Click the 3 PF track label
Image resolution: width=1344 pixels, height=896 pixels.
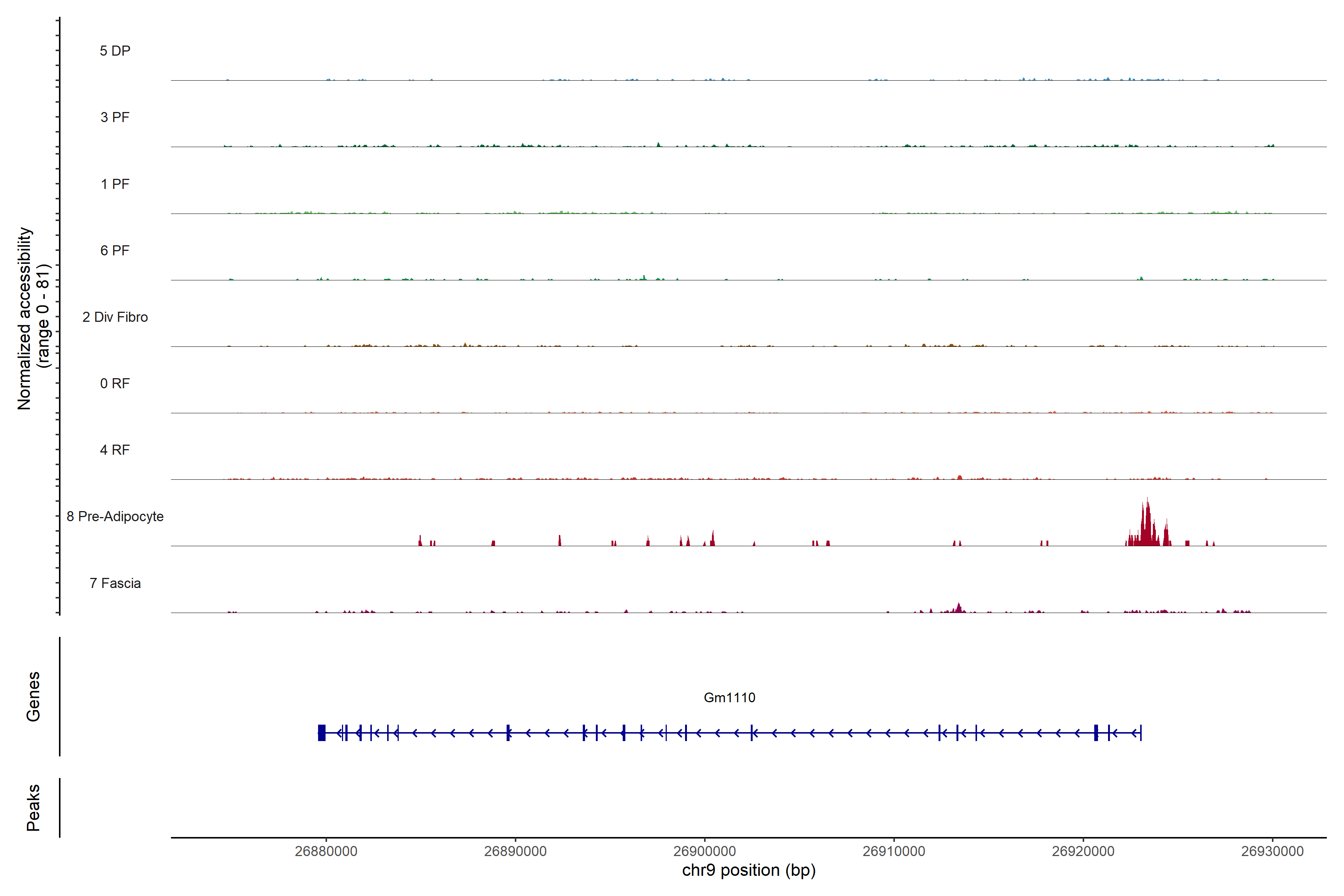click(x=115, y=117)
